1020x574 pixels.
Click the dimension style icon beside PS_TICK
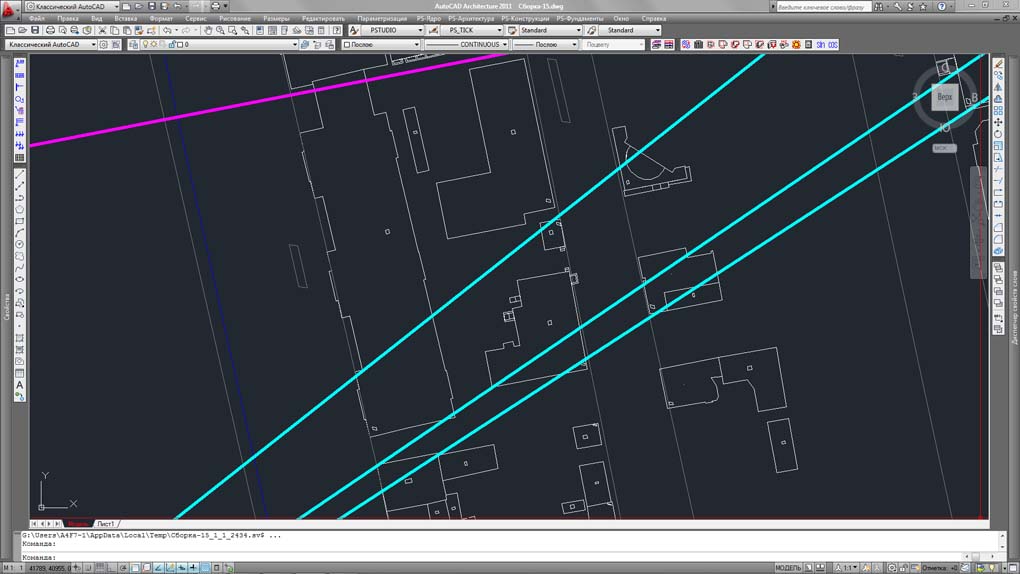[433, 31]
